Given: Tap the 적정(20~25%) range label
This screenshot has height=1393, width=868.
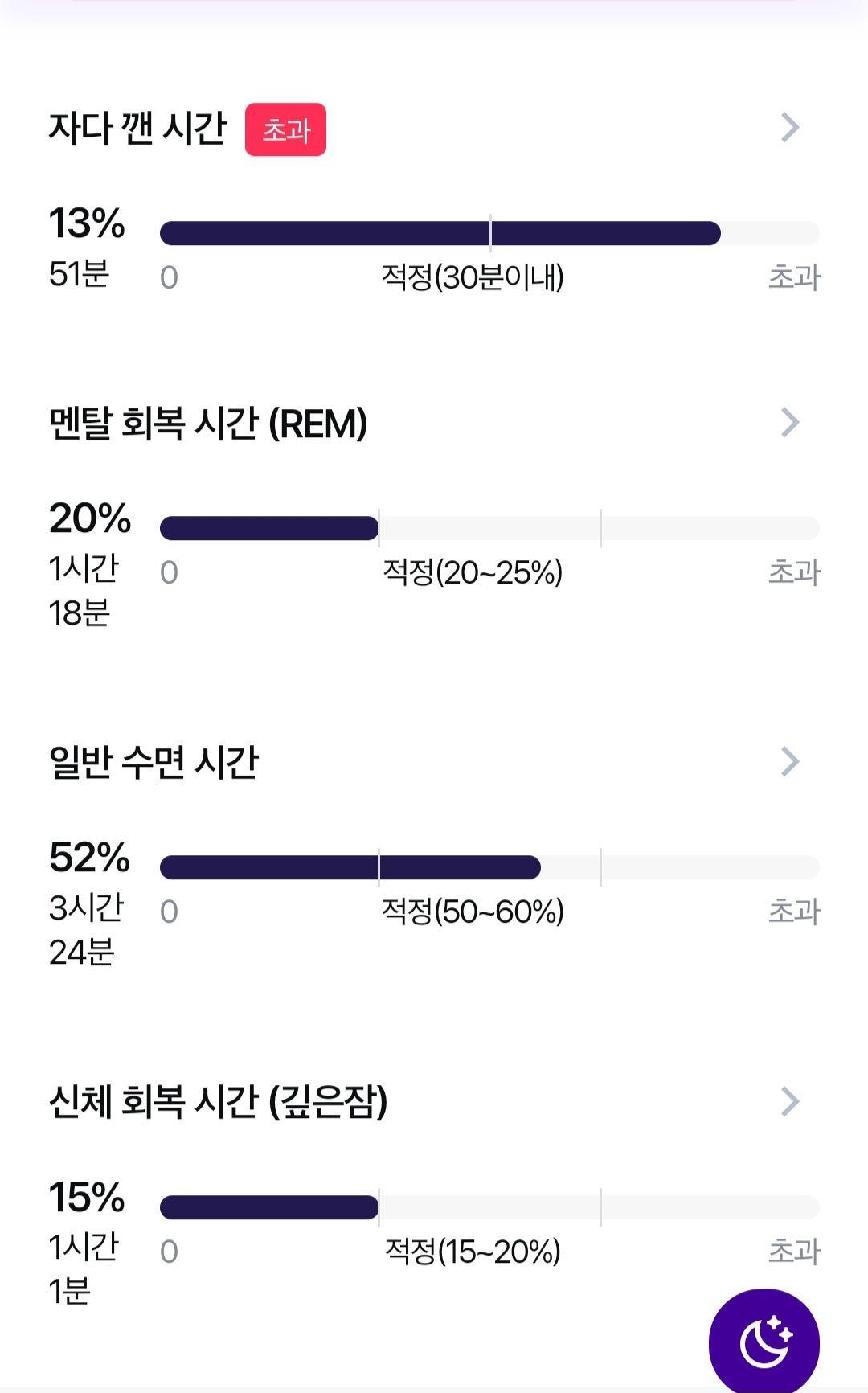Looking at the screenshot, I should click(473, 572).
